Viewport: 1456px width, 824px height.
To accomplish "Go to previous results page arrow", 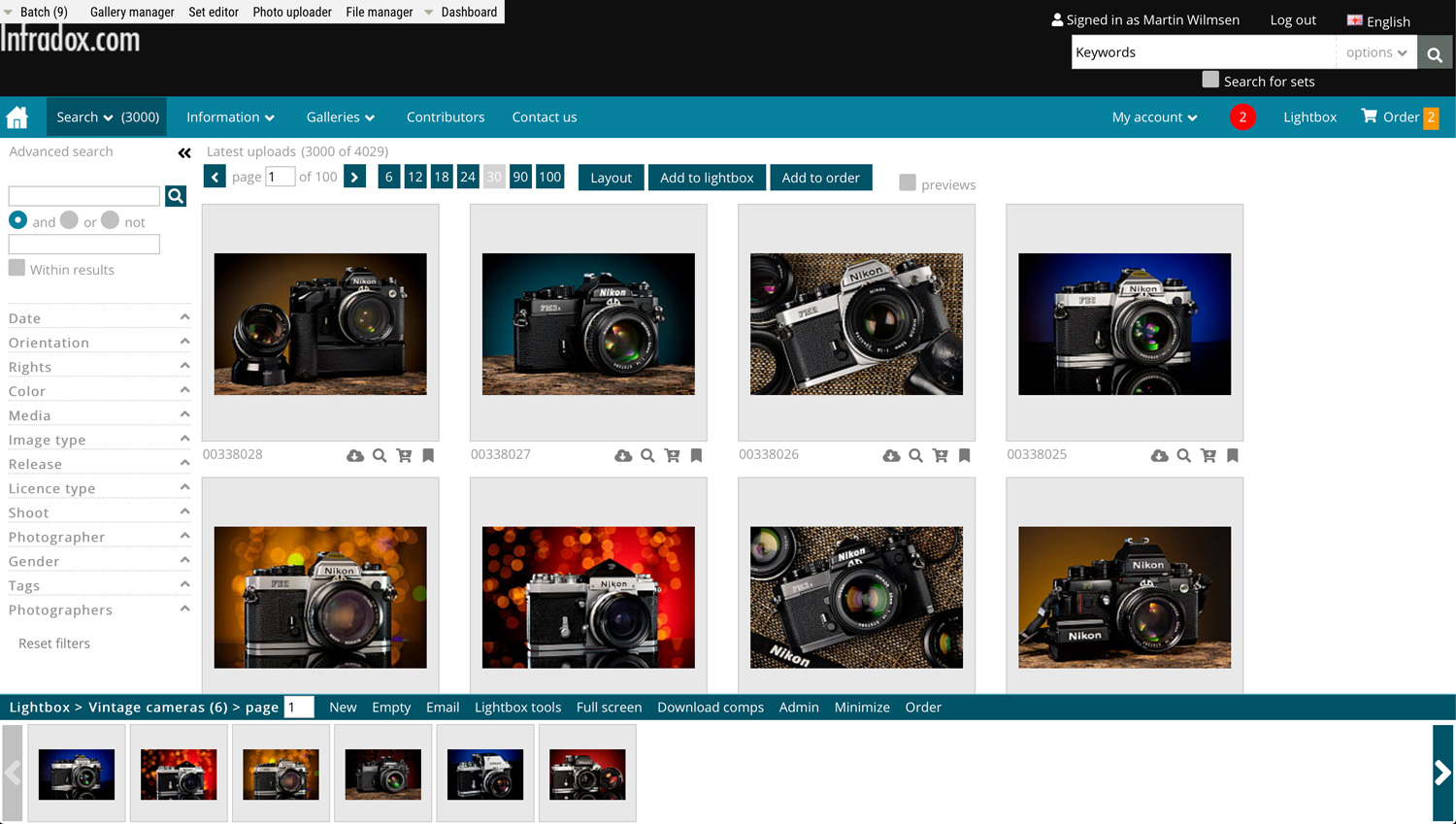I will tap(215, 177).
